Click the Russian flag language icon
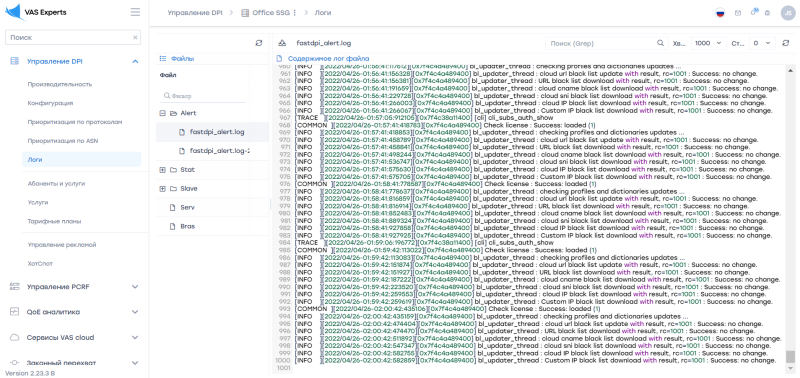The width and height of the screenshot is (800, 378). [x=720, y=13]
